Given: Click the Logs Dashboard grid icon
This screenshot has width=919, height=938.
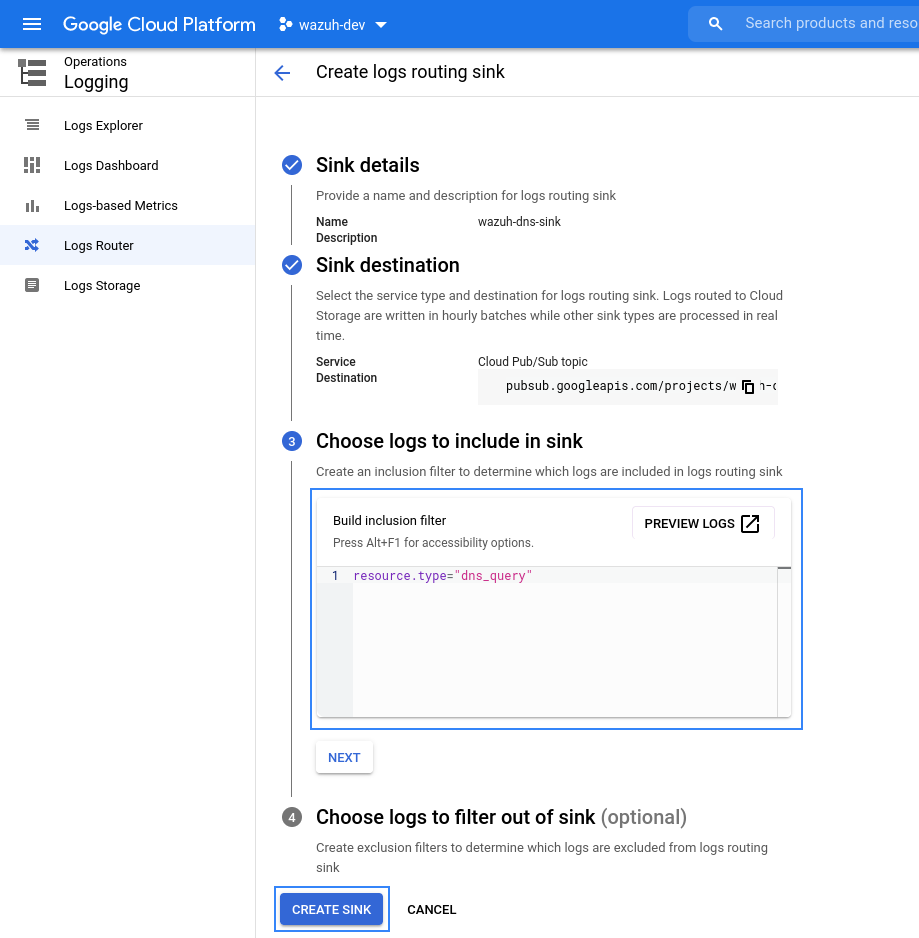Looking at the screenshot, I should pos(32,165).
